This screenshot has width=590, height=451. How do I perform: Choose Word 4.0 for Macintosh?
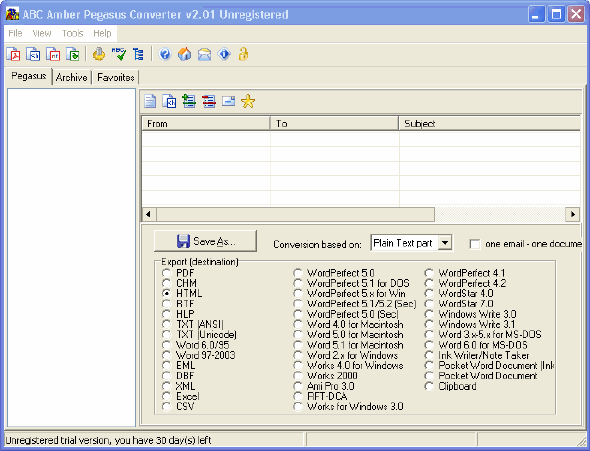pos(298,324)
